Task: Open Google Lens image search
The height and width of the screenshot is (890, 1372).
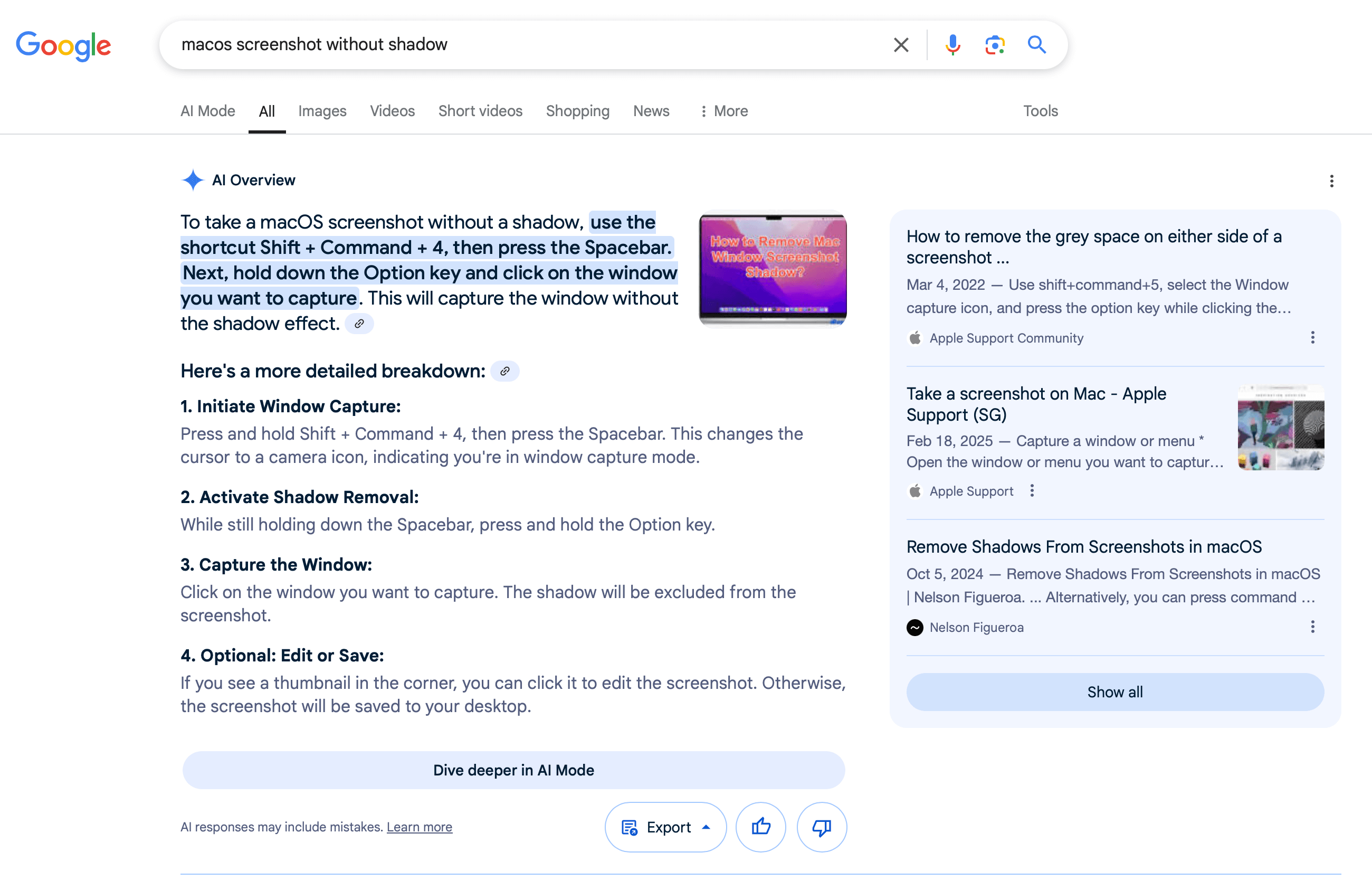Action: click(995, 44)
